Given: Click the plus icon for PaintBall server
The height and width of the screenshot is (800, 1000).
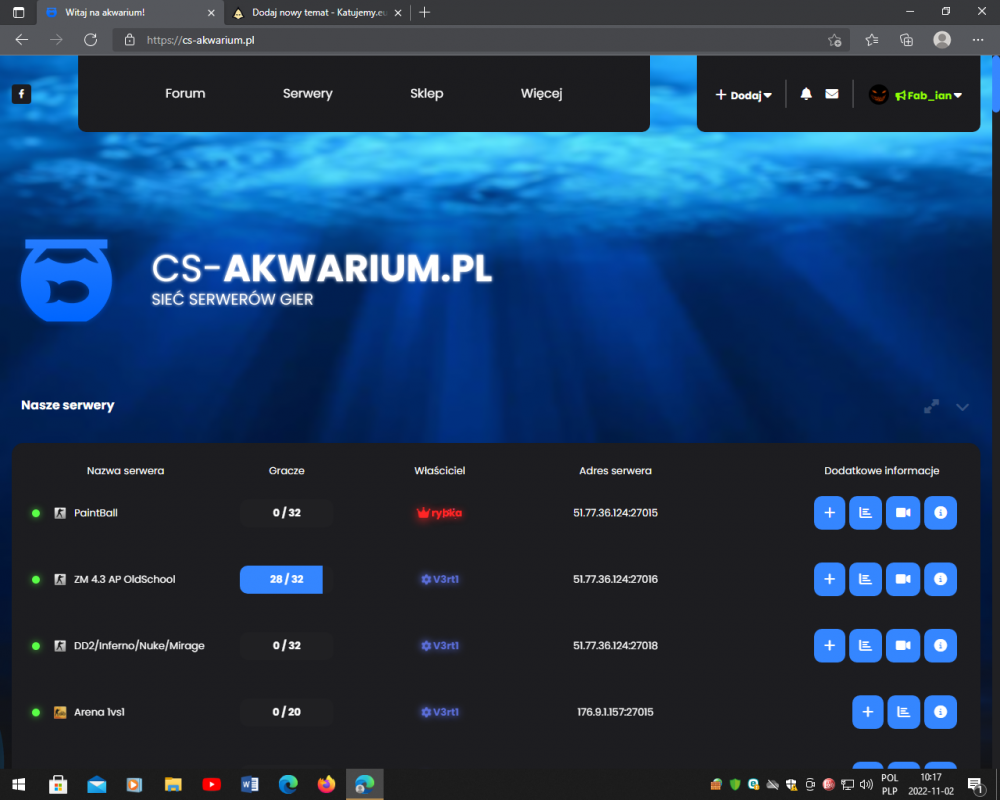Looking at the screenshot, I should pos(829,513).
